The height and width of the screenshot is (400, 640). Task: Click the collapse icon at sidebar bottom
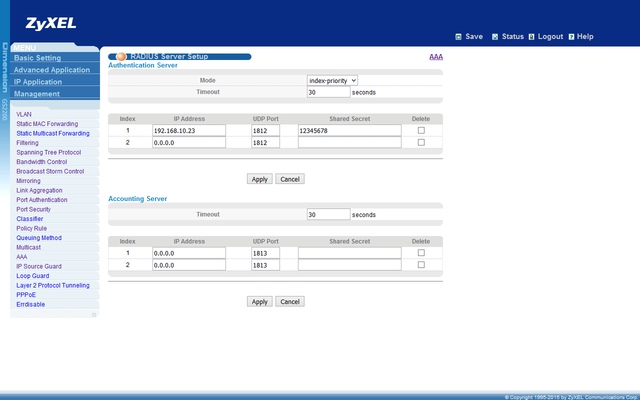pos(94,315)
